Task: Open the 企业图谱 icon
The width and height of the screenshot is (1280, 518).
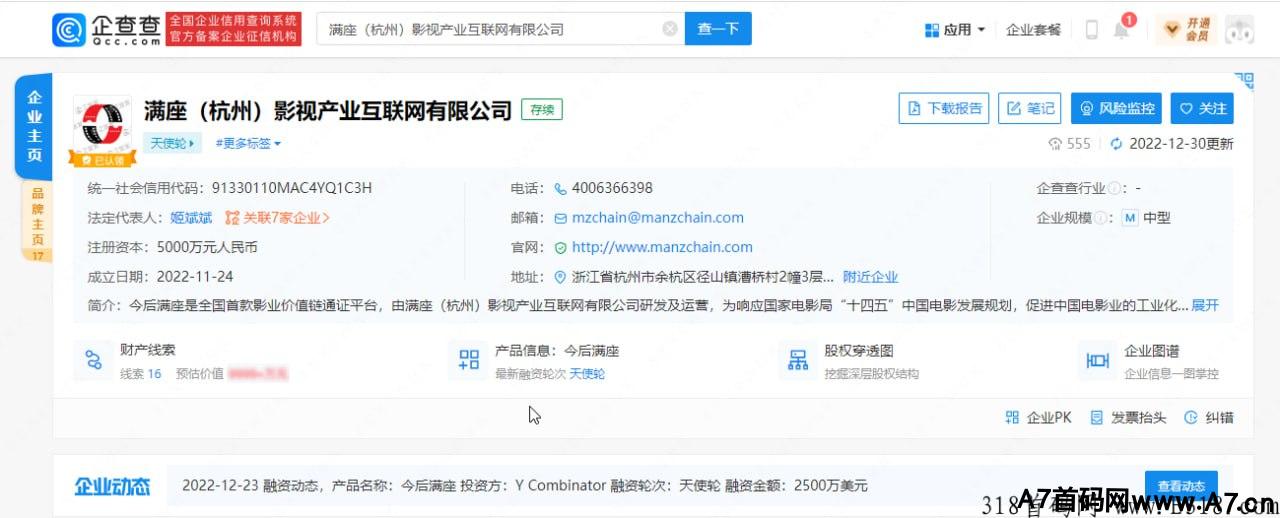Action: click(x=1098, y=360)
